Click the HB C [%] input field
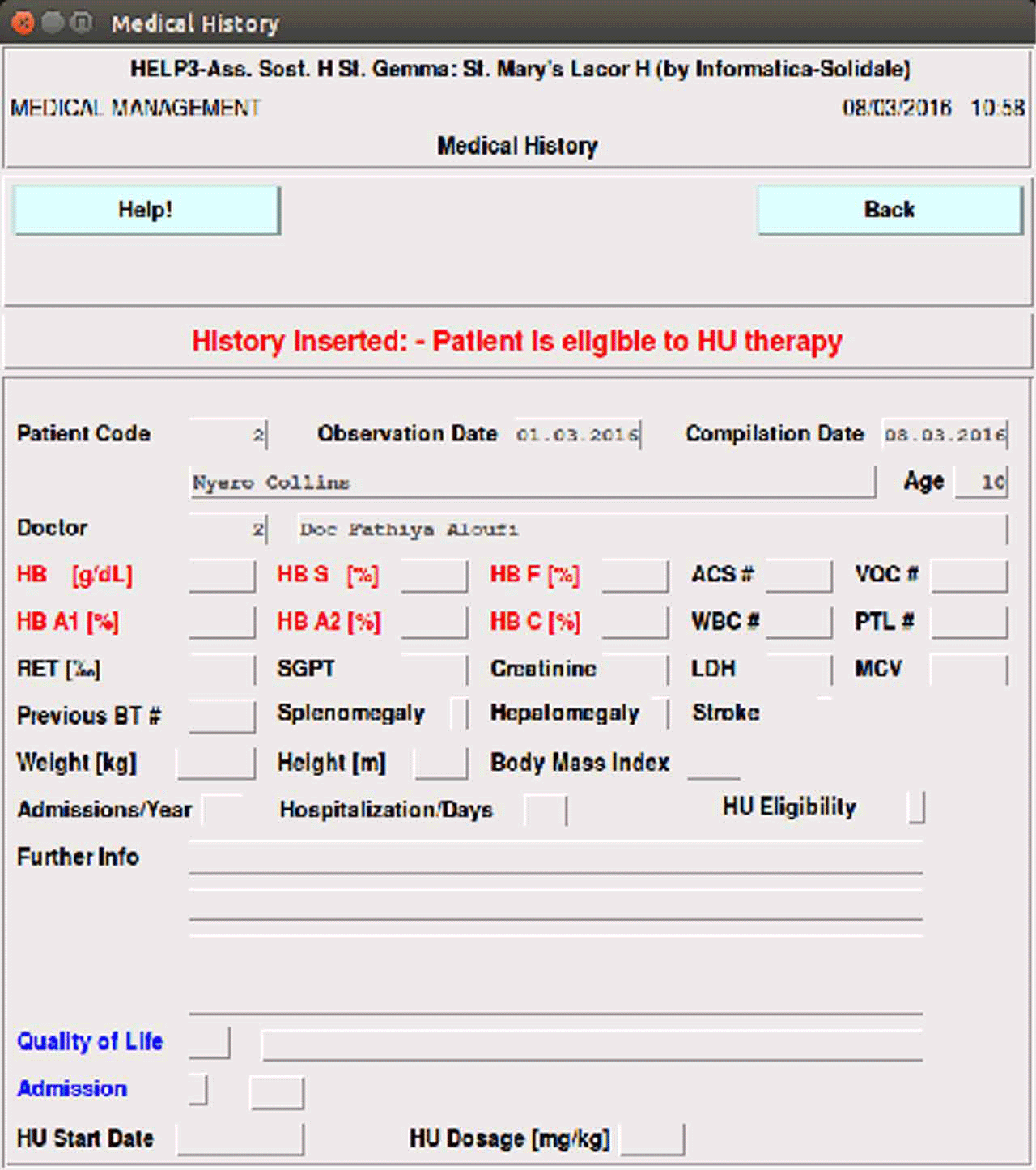 635,623
